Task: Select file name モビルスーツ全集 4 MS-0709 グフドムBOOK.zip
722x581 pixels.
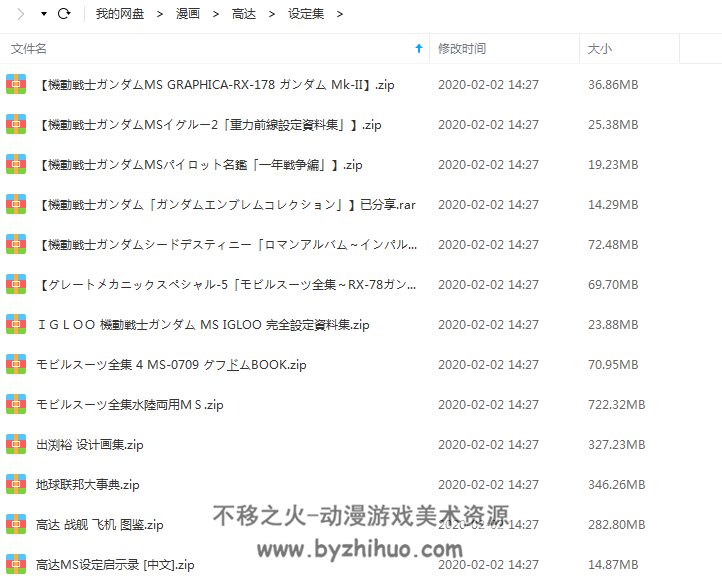Action: (171, 365)
